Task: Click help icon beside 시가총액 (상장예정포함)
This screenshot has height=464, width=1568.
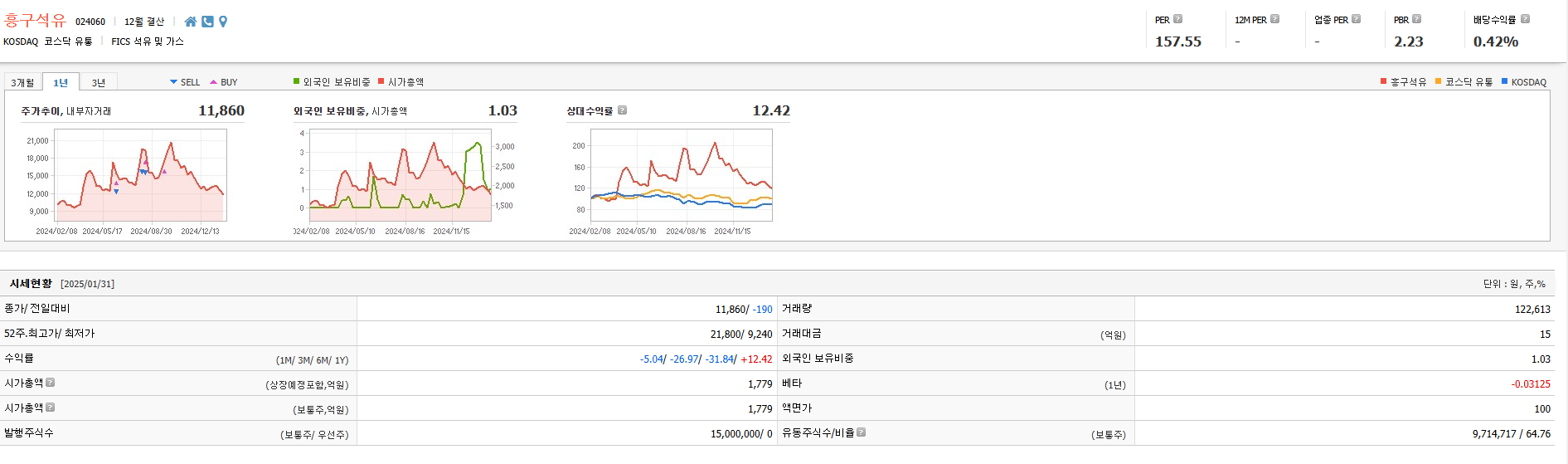Action: click(50, 383)
